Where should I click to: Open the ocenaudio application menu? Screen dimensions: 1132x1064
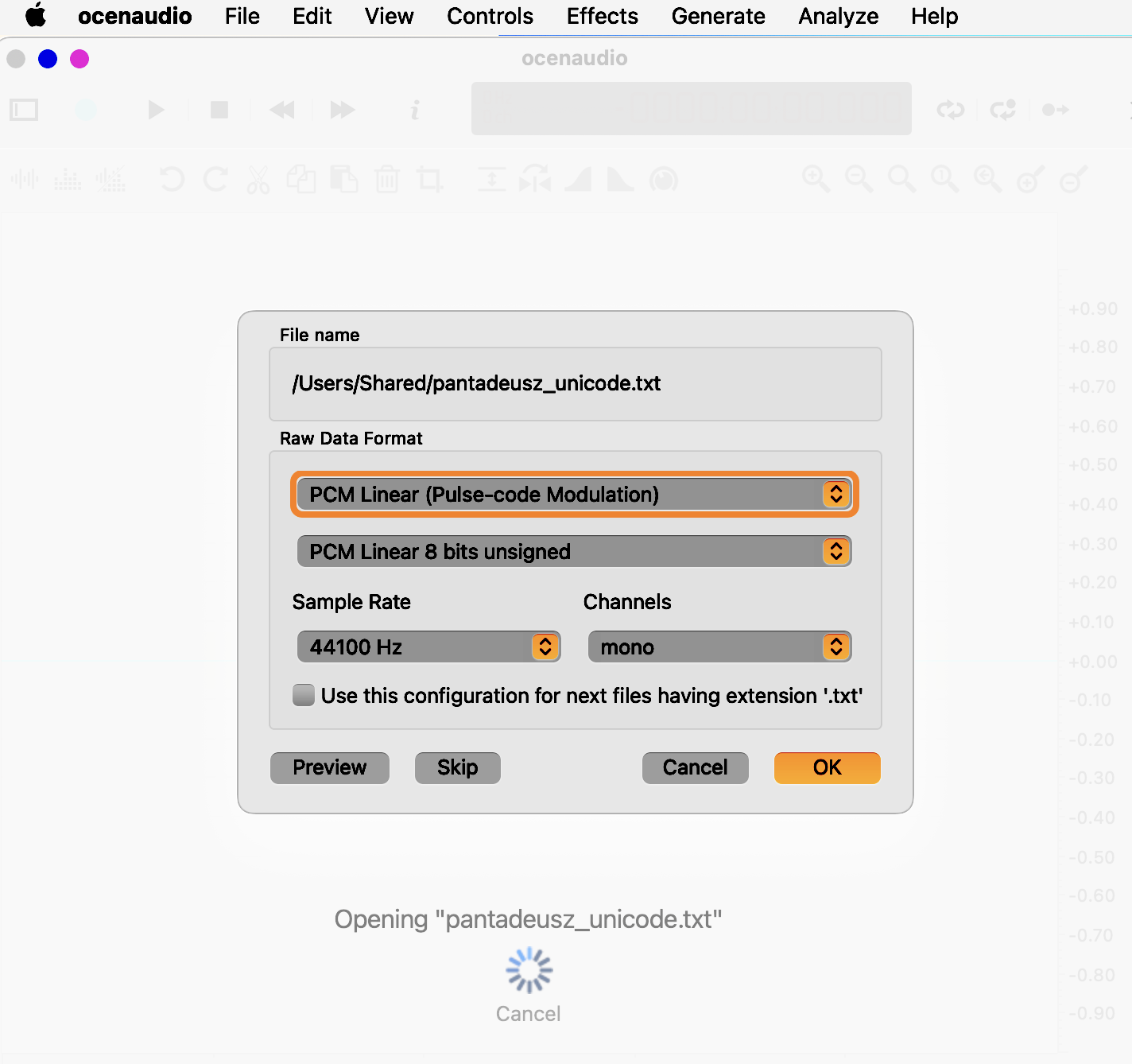134,16
